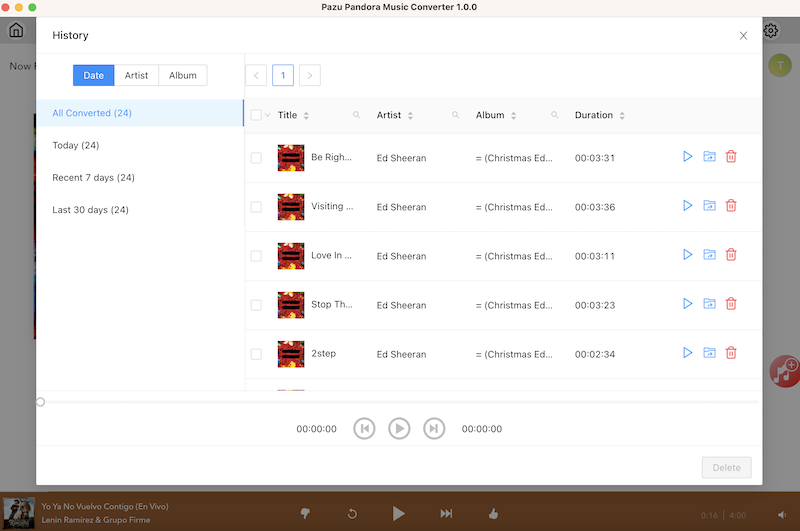Go to next page in pagination

click(x=310, y=75)
